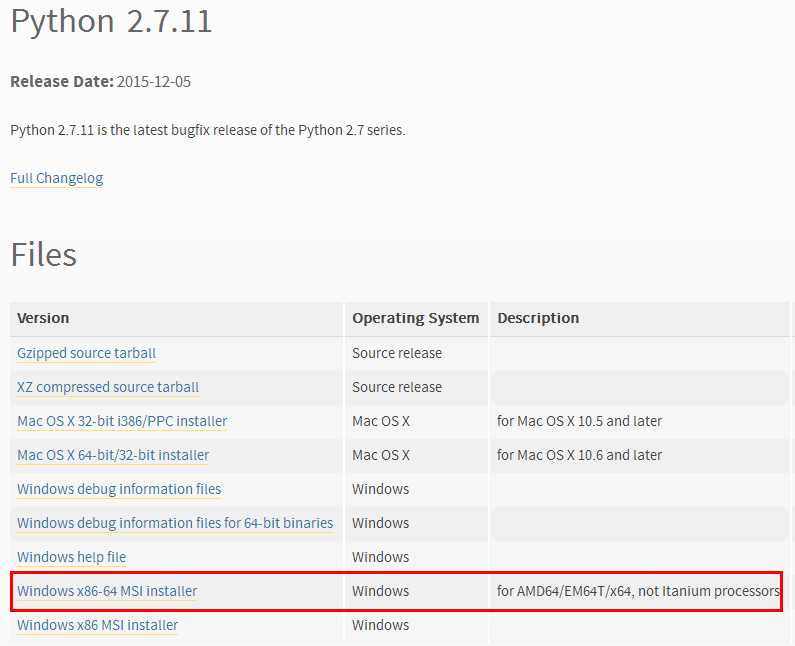Click the Release Date label
Viewport: 795px width, 646px height.
[x=62, y=82]
